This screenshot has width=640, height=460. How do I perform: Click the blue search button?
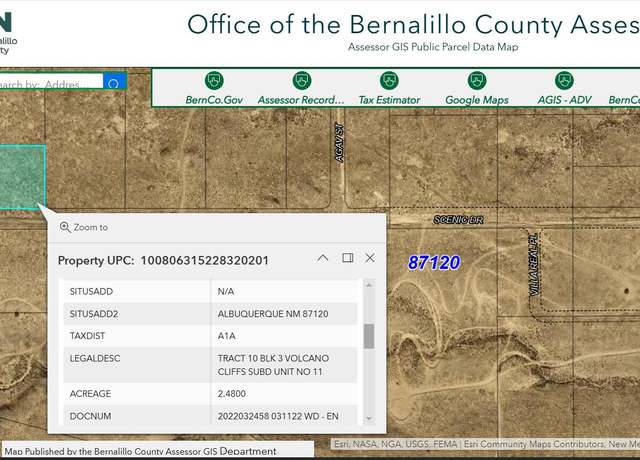115,81
